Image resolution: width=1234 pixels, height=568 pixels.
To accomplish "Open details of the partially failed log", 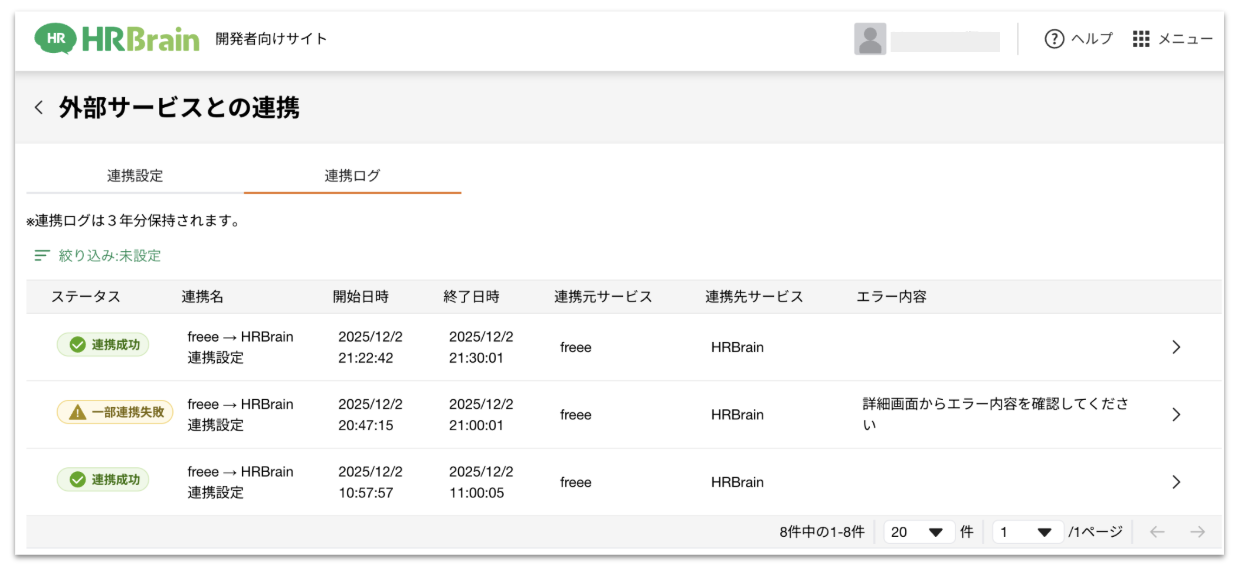I will tap(1176, 415).
